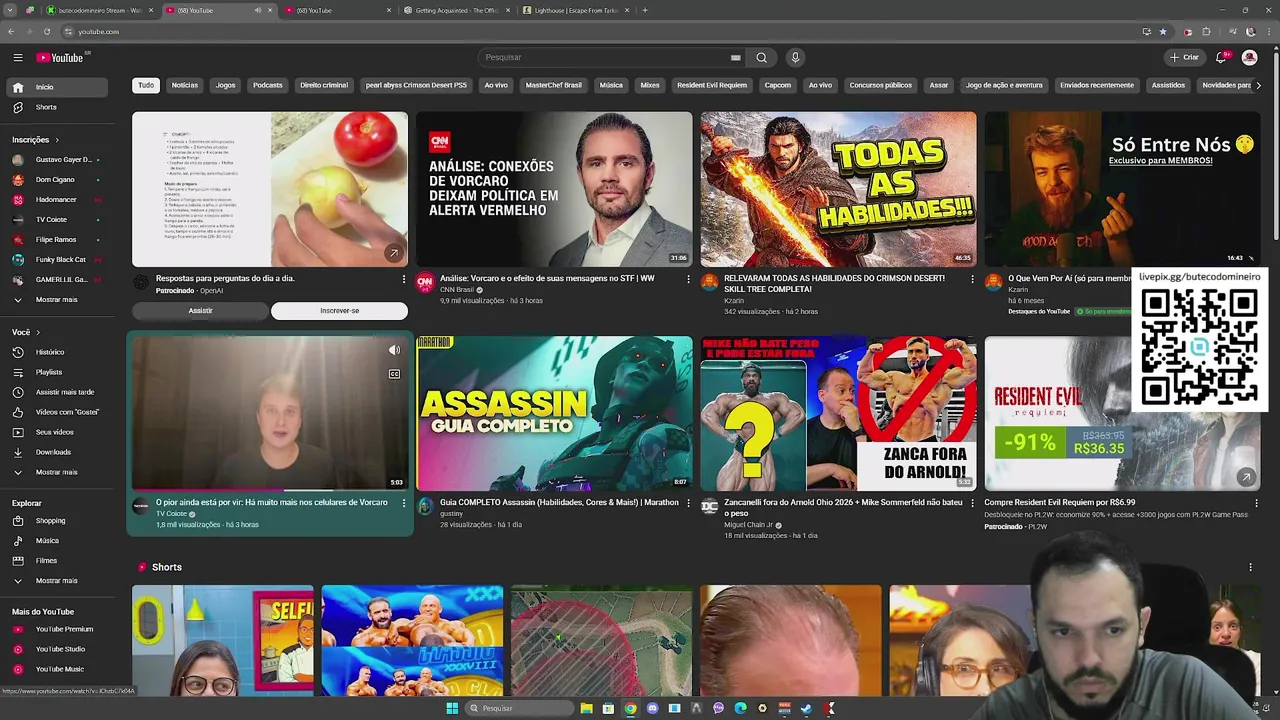Viewport: 1280px width, 720px height.
Task: Select the Resident Evil Requiem chip
Action: pos(712,85)
